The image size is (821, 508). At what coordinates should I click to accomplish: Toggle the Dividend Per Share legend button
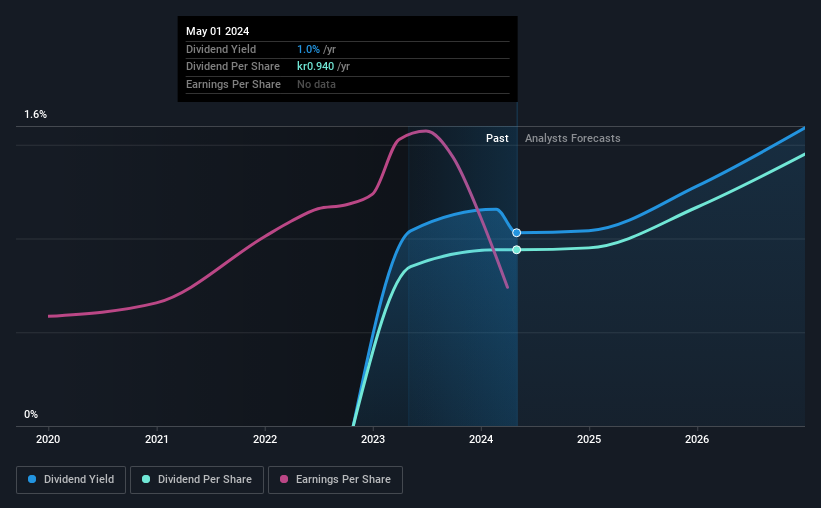point(197,480)
